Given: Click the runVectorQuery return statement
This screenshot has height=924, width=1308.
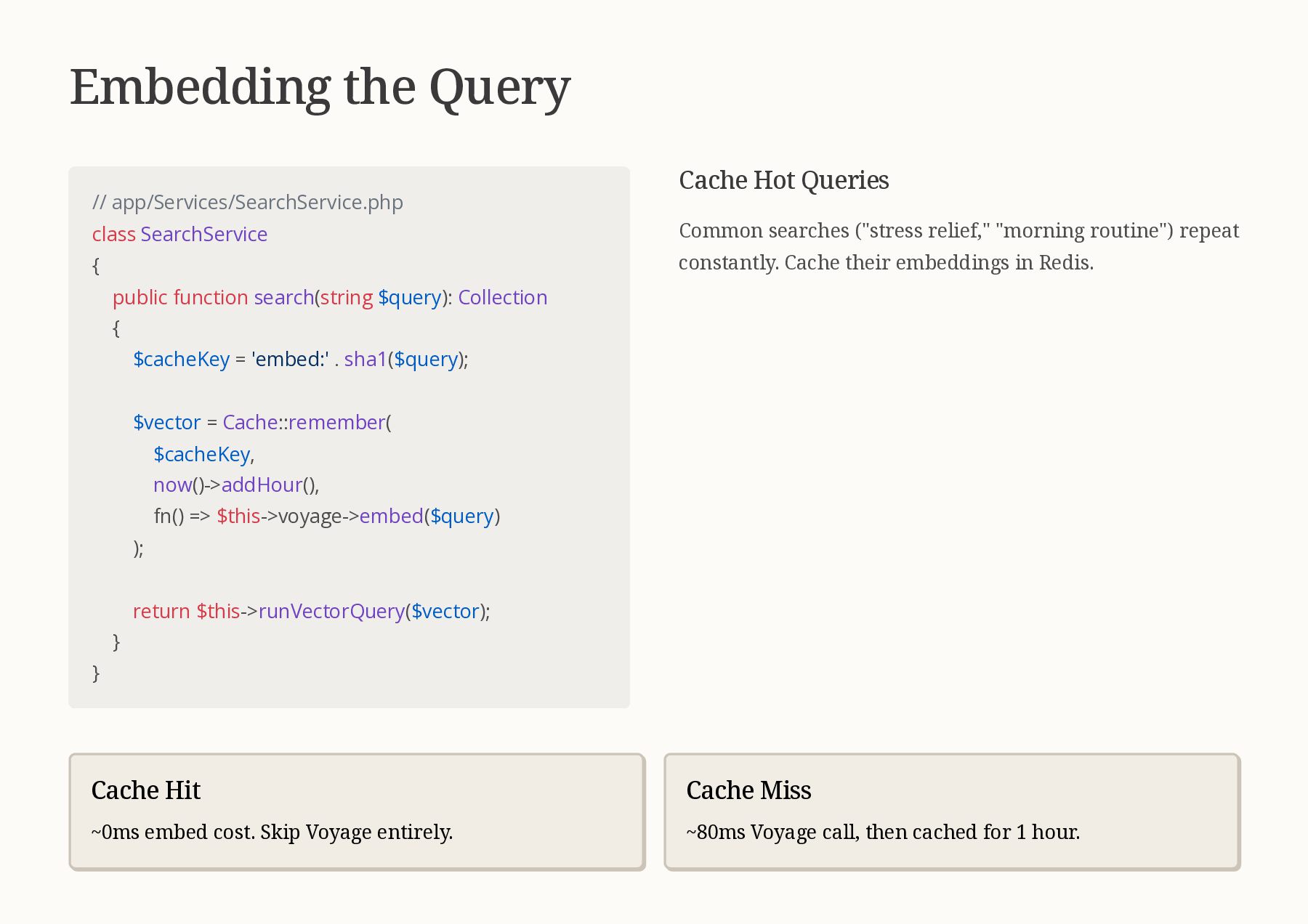Looking at the screenshot, I should click(x=312, y=611).
